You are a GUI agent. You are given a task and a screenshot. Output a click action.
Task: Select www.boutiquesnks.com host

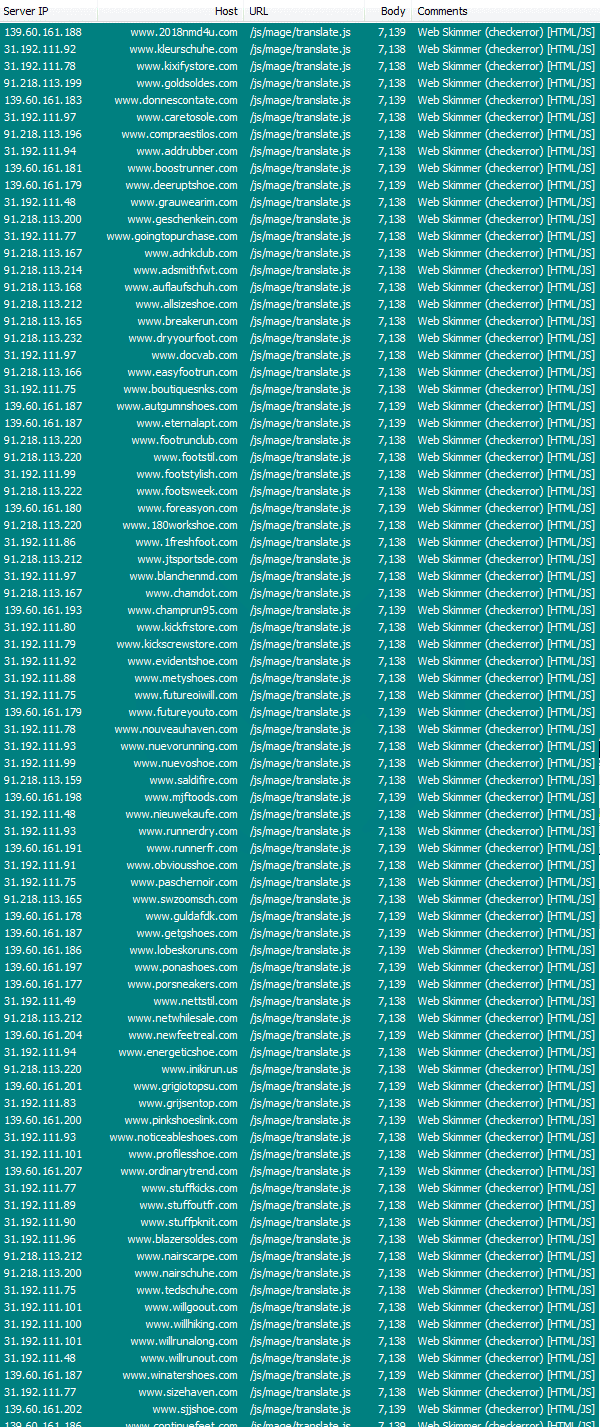(x=181, y=389)
